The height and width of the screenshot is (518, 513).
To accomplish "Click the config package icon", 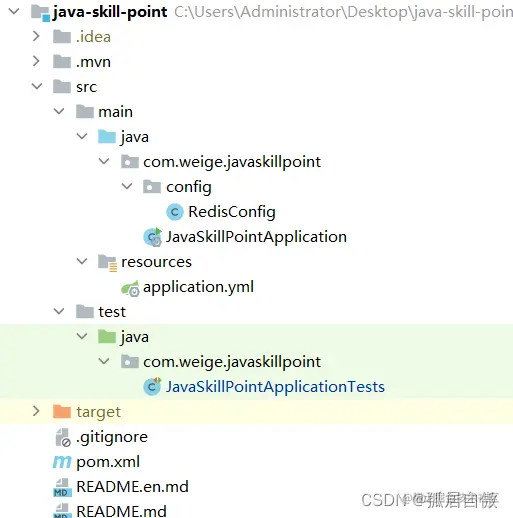I will coord(152,187).
